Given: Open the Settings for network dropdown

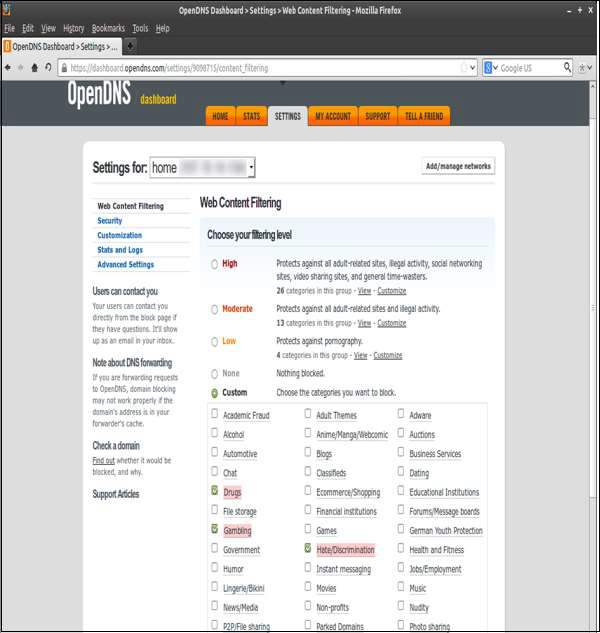Looking at the screenshot, I should pyautogui.click(x=202, y=167).
